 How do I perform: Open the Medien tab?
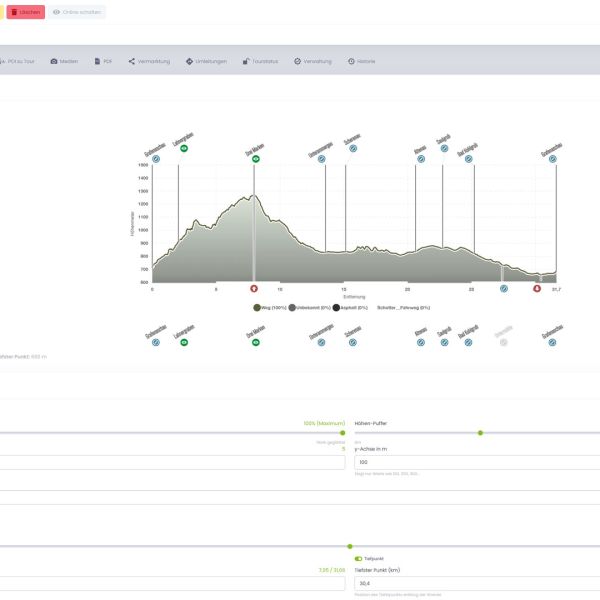coord(64,61)
